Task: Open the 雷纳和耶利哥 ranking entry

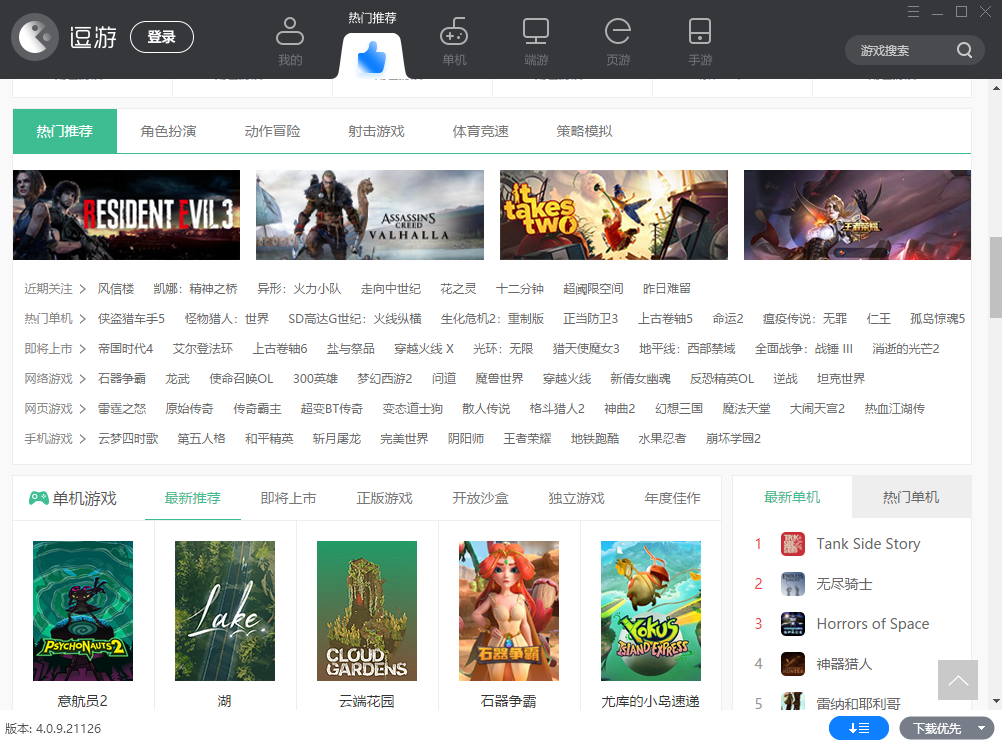Action: [858, 703]
